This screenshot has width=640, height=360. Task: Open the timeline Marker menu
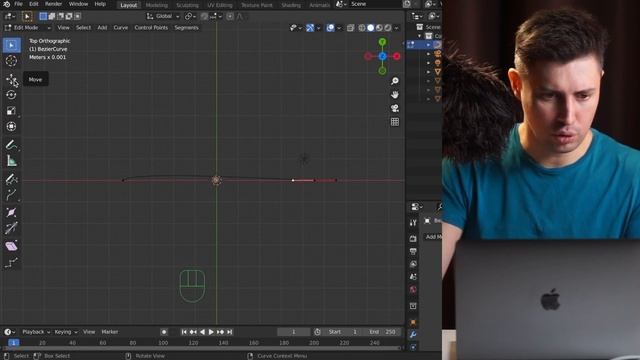pos(110,332)
